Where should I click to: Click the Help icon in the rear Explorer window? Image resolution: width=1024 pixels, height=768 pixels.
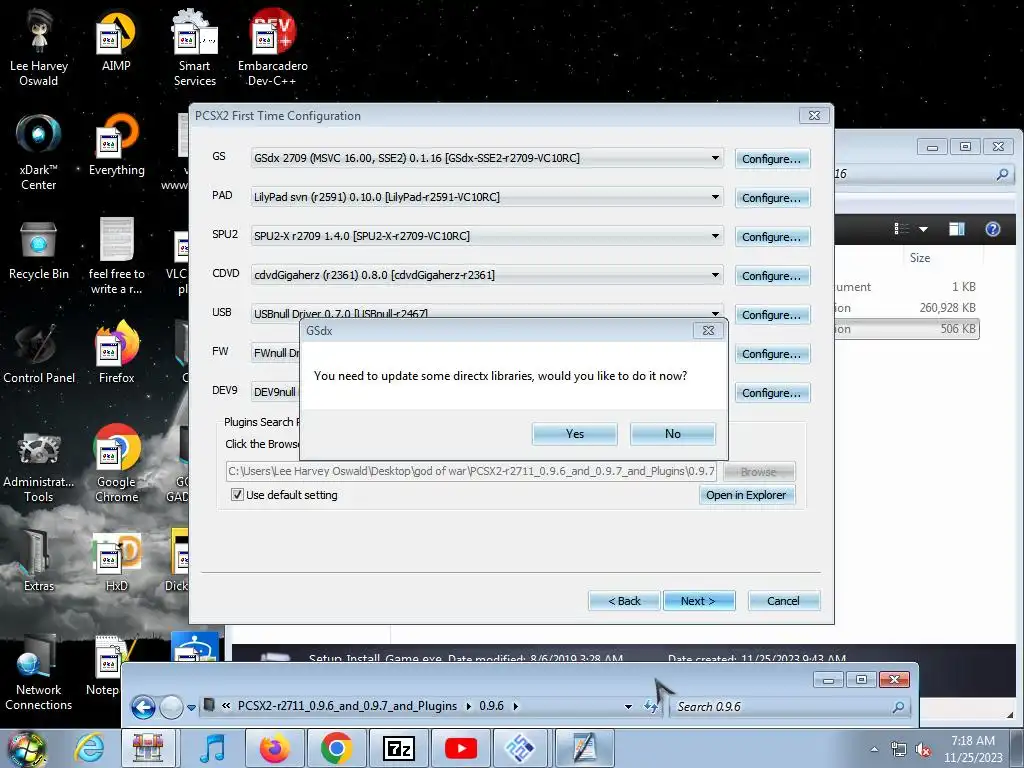coord(993,229)
